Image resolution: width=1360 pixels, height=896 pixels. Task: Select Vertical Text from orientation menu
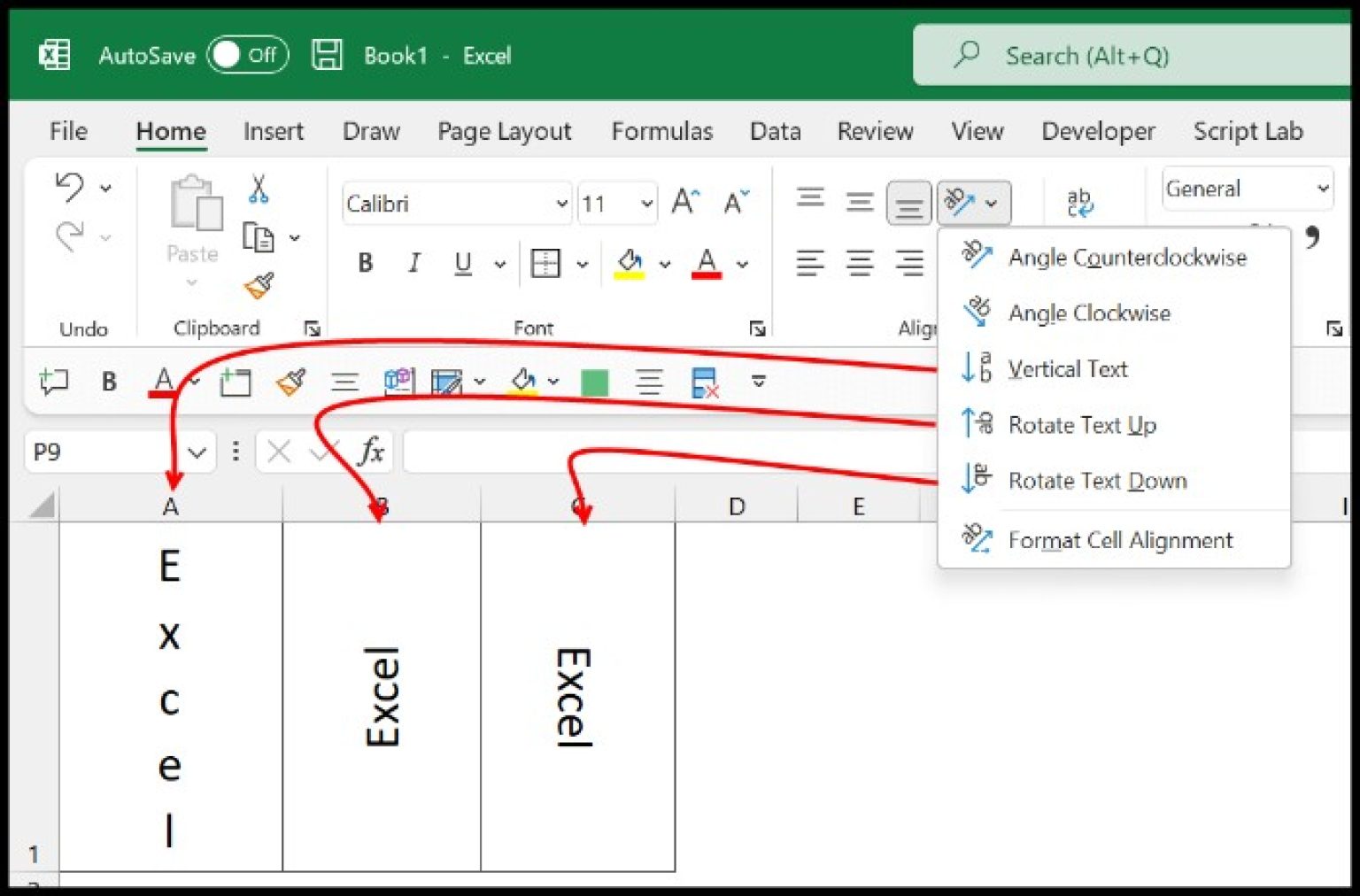click(x=1068, y=368)
